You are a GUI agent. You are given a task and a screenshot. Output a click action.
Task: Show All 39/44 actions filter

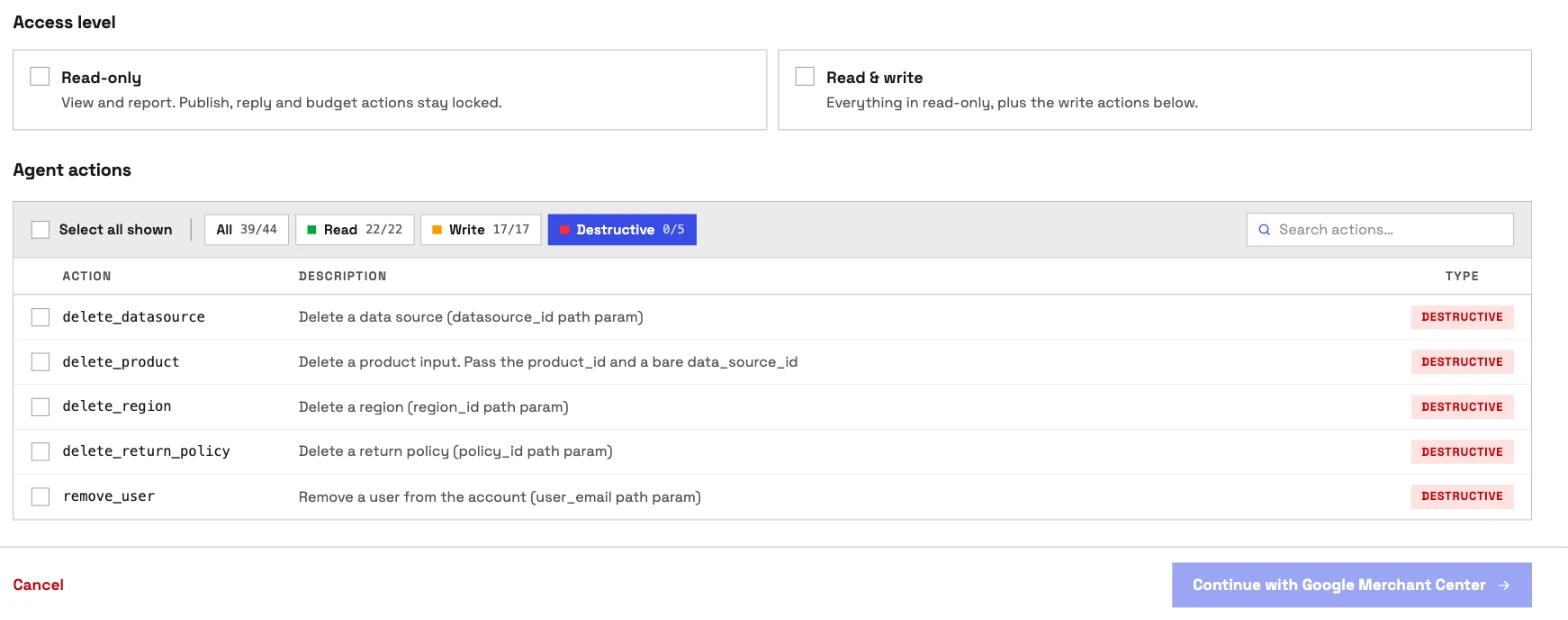tap(247, 230)
